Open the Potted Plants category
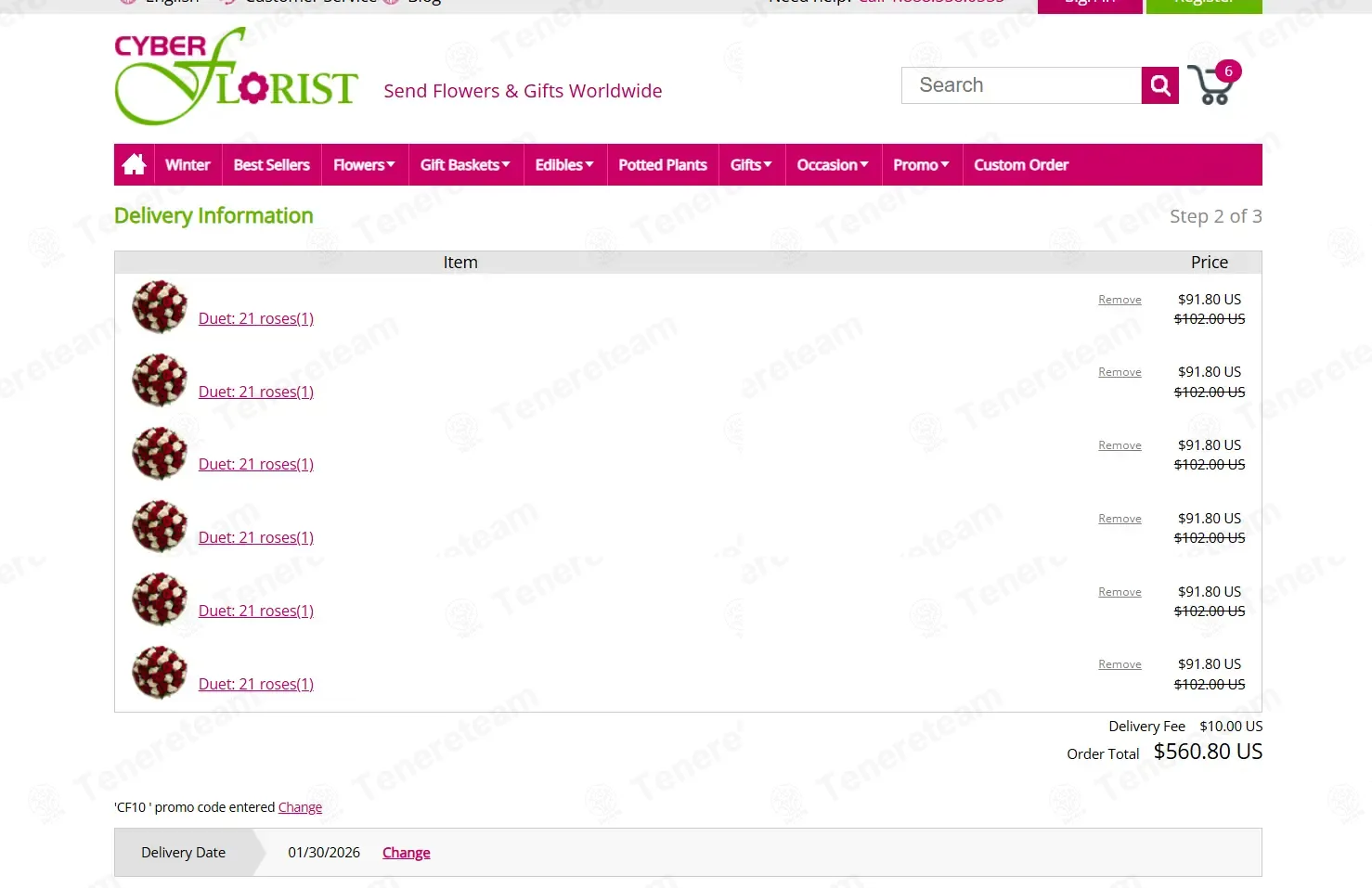The image size is (1372, 888). coord(663,165)
